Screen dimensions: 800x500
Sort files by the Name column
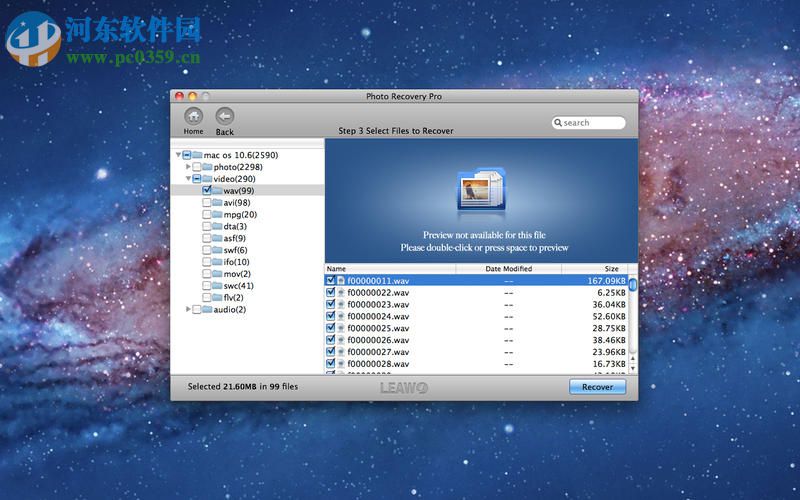390,268
